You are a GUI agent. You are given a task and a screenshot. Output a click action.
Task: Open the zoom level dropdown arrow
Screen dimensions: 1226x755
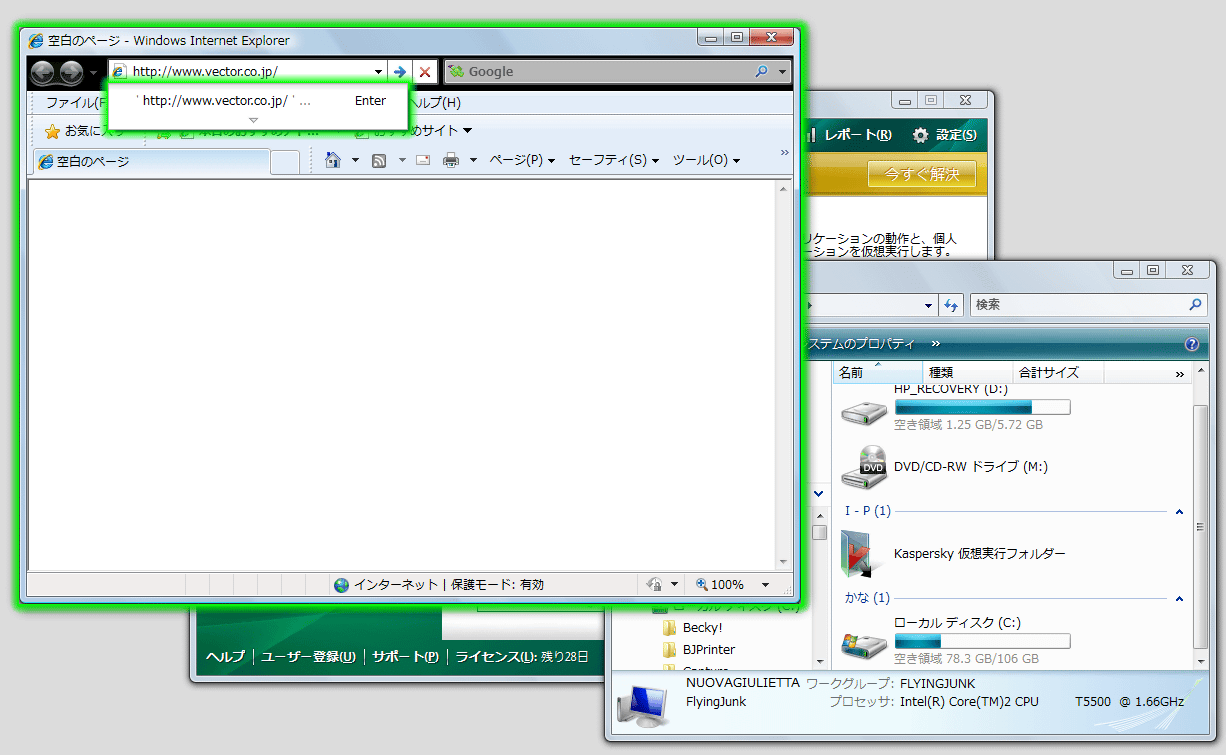click(766, 585)
